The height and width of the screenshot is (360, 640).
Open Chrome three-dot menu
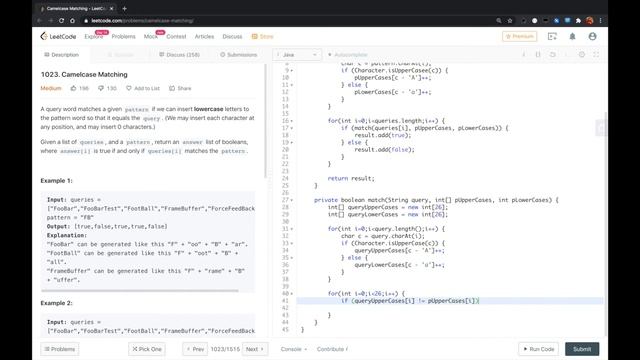(600, 20)
